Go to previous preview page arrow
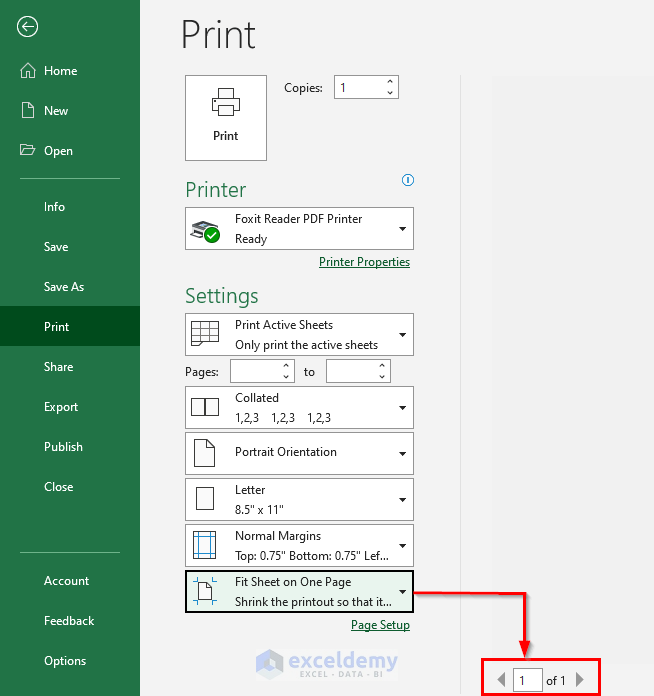 point(501,679)
